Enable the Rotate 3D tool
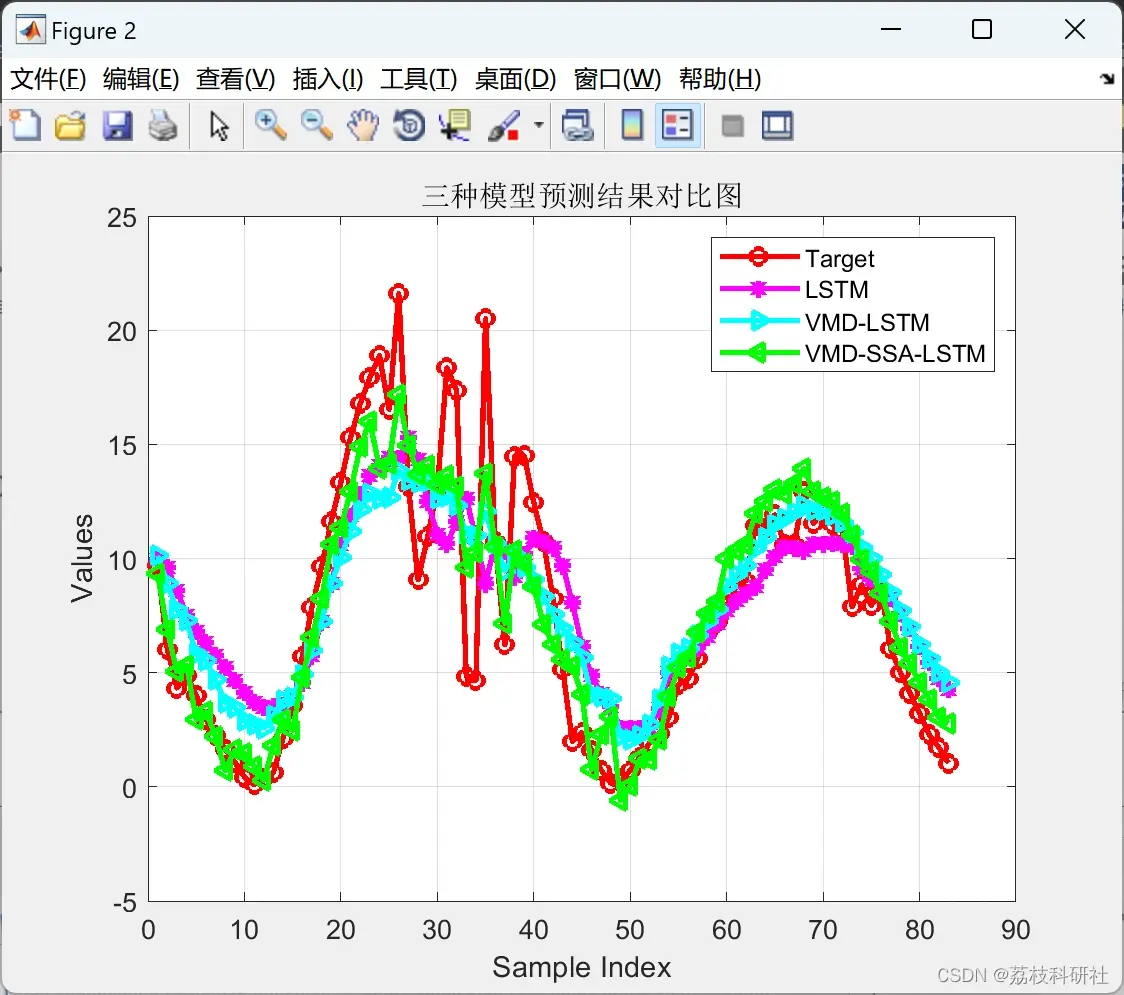 pyautogui.click(x=409, y=125)
